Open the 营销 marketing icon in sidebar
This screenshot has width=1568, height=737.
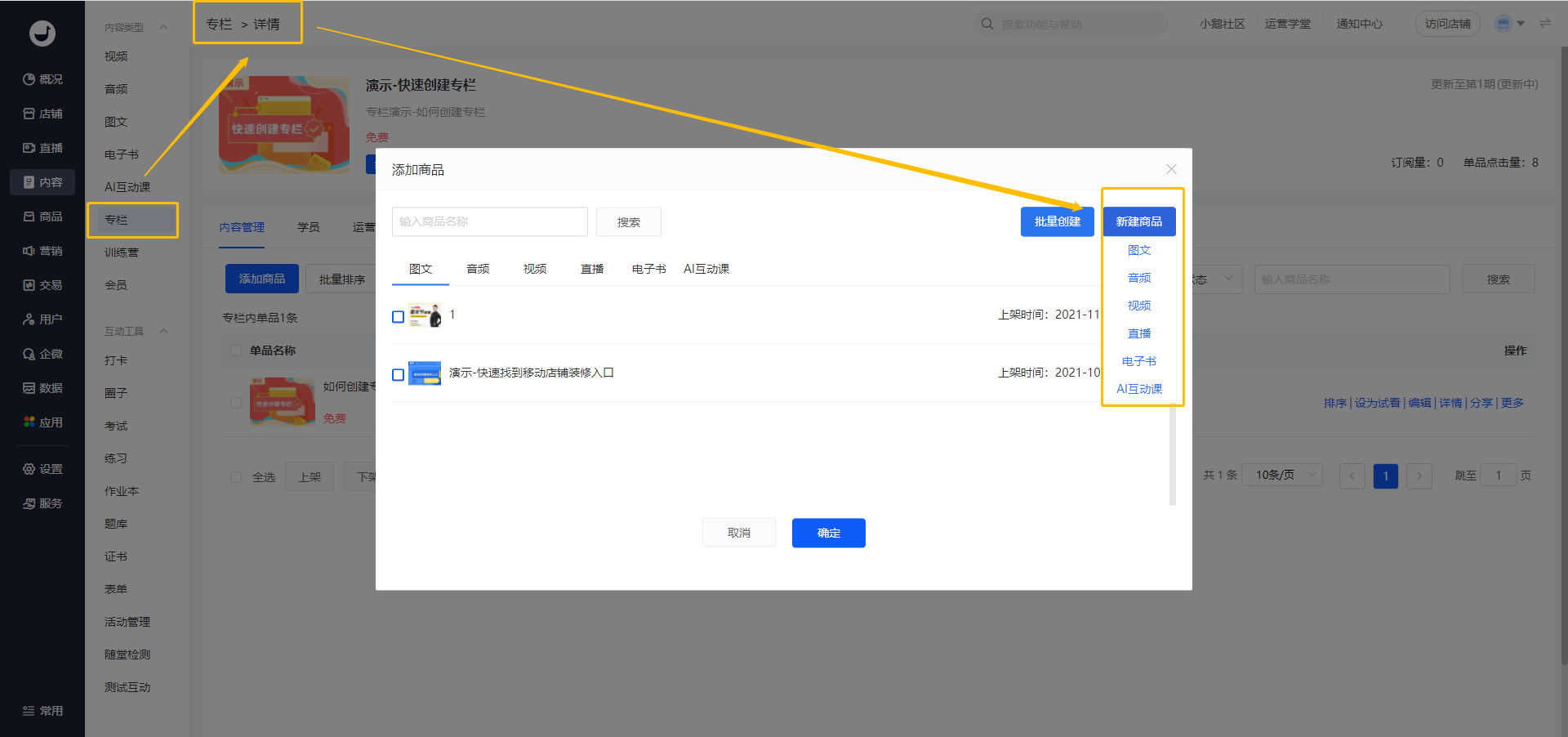click(29, 251)
